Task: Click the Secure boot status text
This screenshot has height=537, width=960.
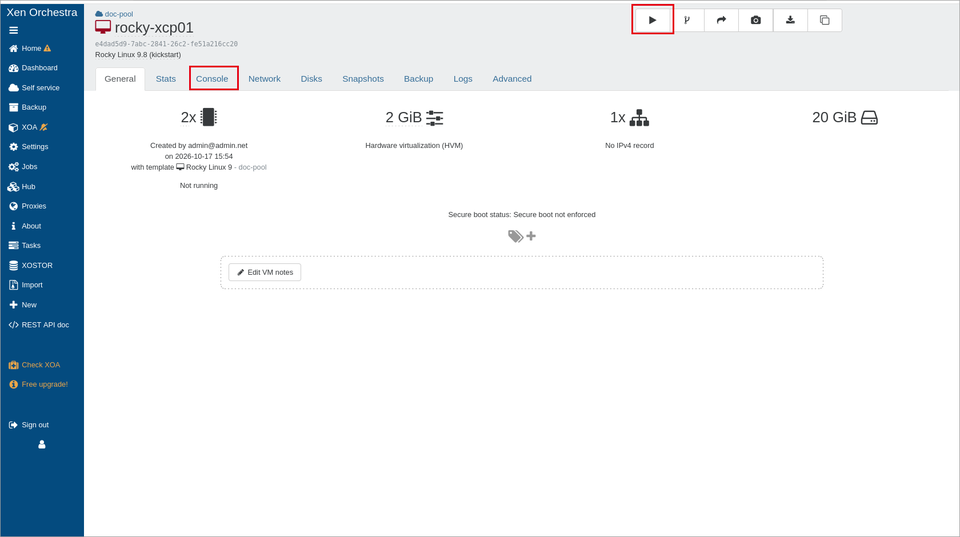Action: [522, 215]
